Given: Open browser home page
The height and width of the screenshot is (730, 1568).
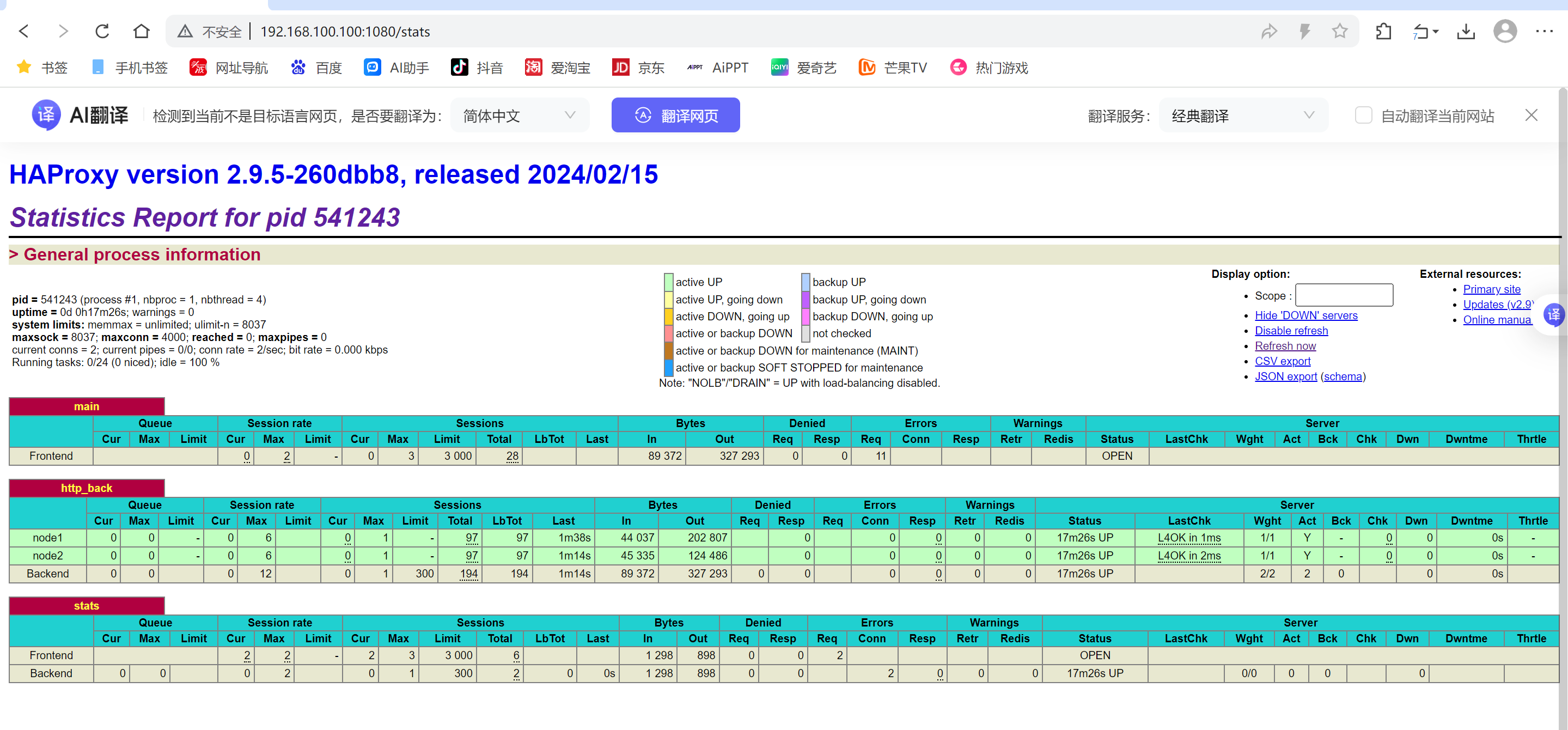Looking at the screenshot, I should (141, 31).
